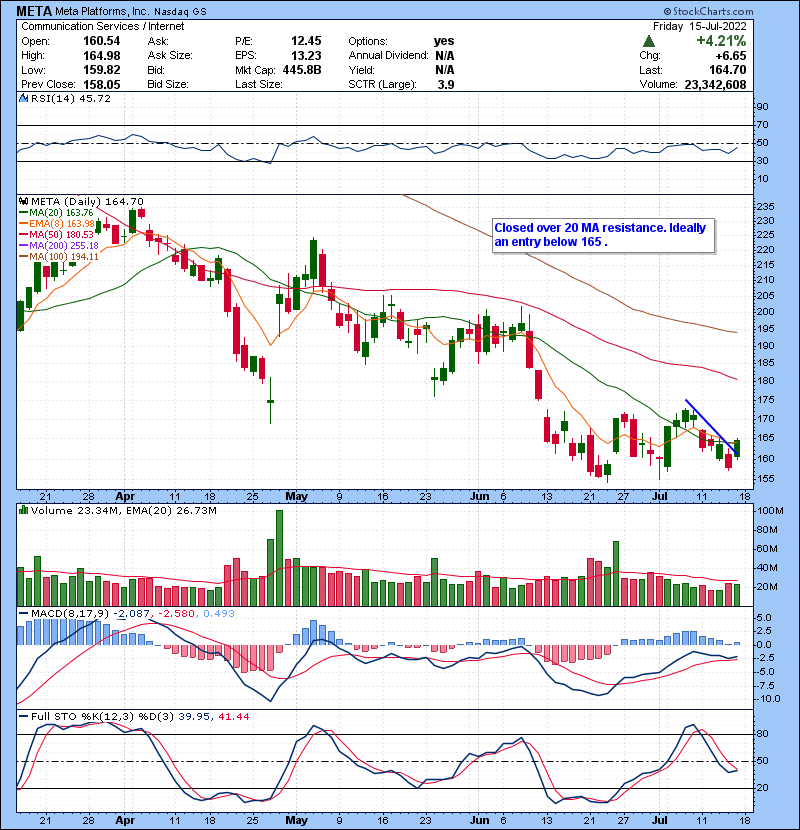Image resolution: width=800 pixels, height=830 pixels.
Task: Select the Prev Close value 158.05
Action: 102,85
